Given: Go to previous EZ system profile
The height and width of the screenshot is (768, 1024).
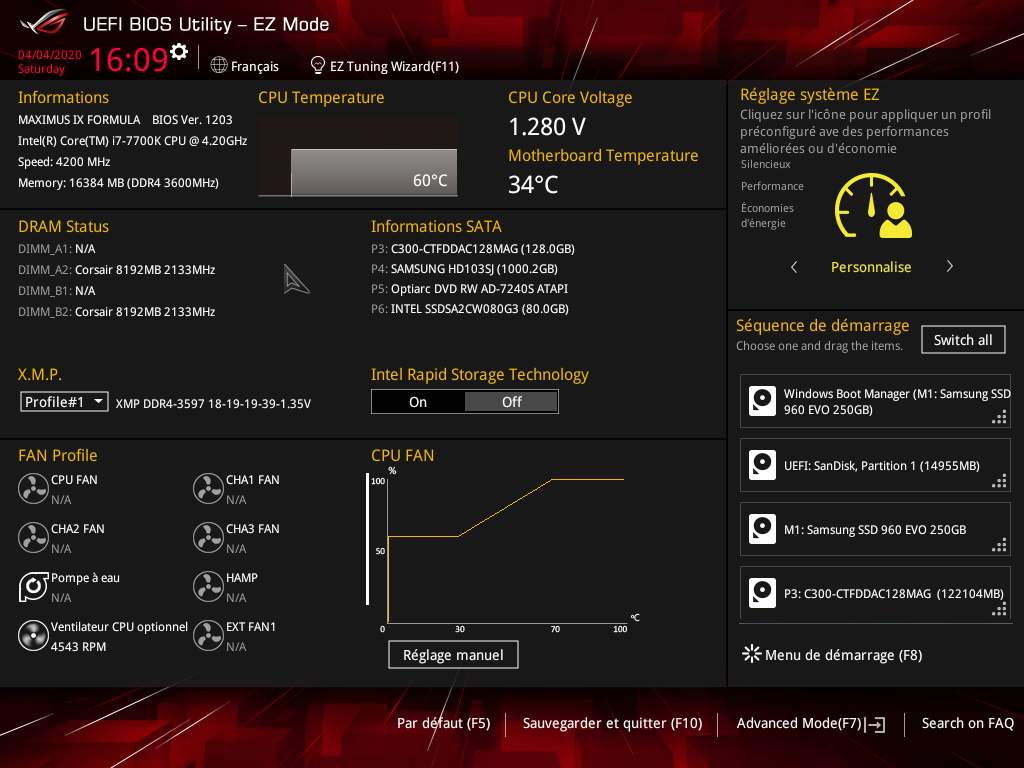Looking at the screenshot, I should point(794,266).
